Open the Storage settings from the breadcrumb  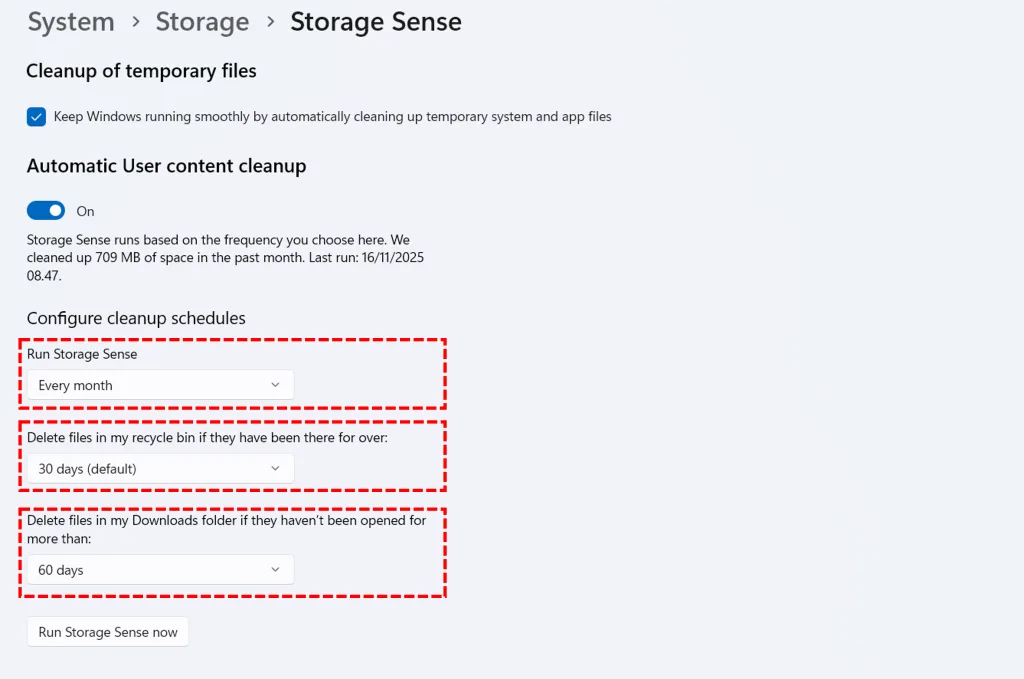click(x=202, y=21)
